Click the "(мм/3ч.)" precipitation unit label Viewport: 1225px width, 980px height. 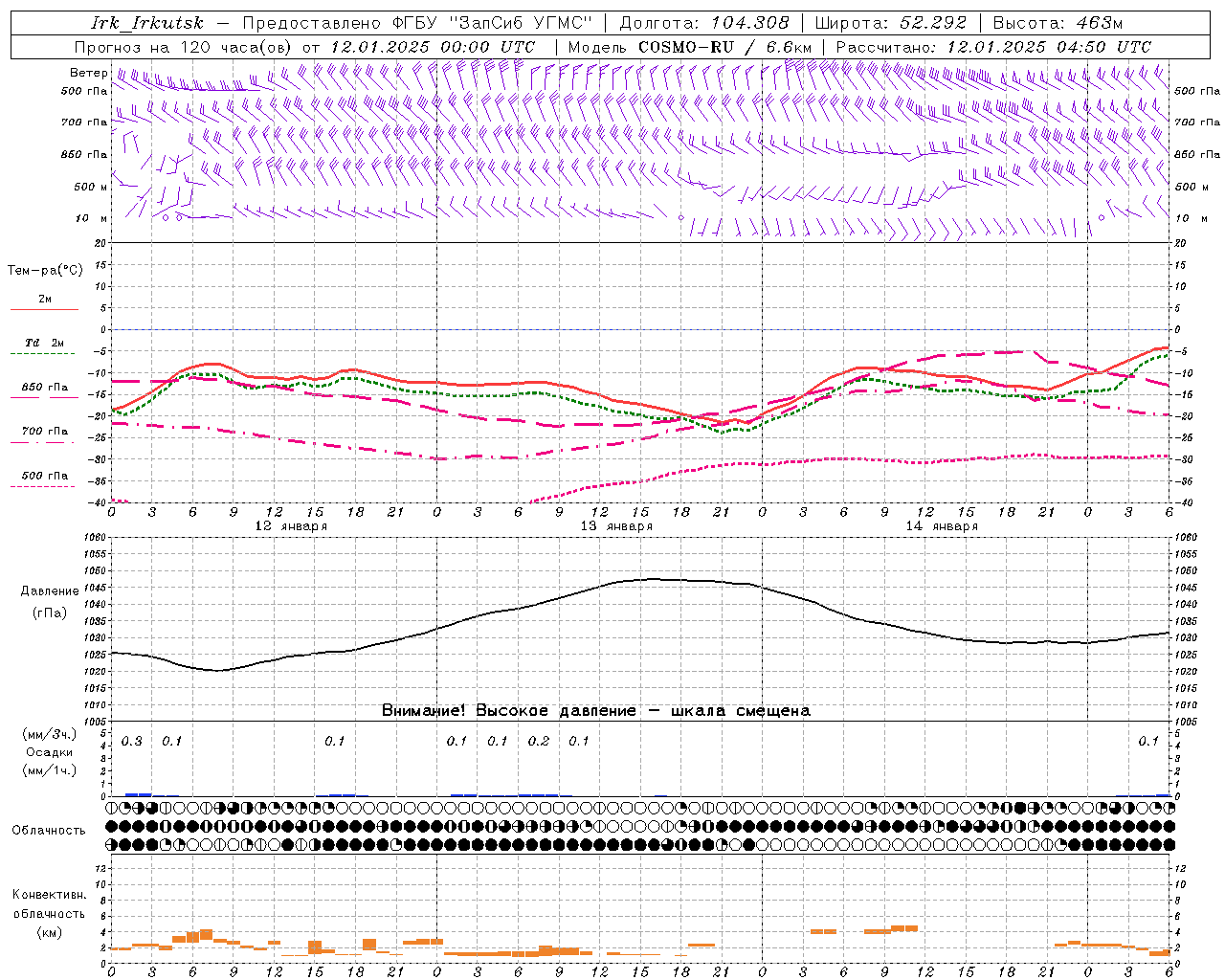(49, 734)
